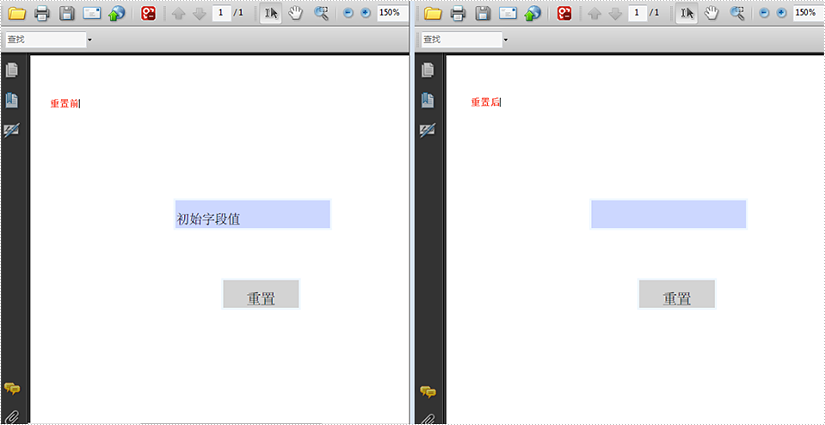Open Attachments paperclip panel in left window
The image size is (825, 425).
point(12,416)
